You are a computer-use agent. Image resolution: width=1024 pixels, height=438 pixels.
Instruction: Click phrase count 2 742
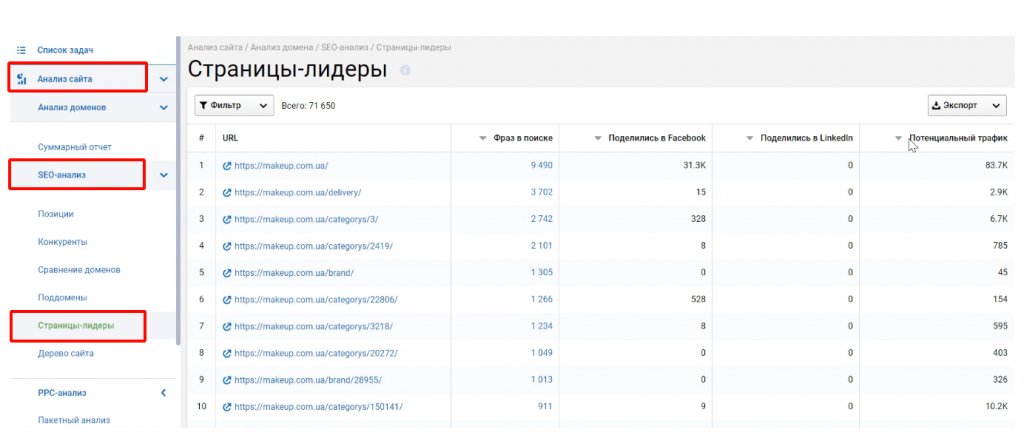coord(541,219)
